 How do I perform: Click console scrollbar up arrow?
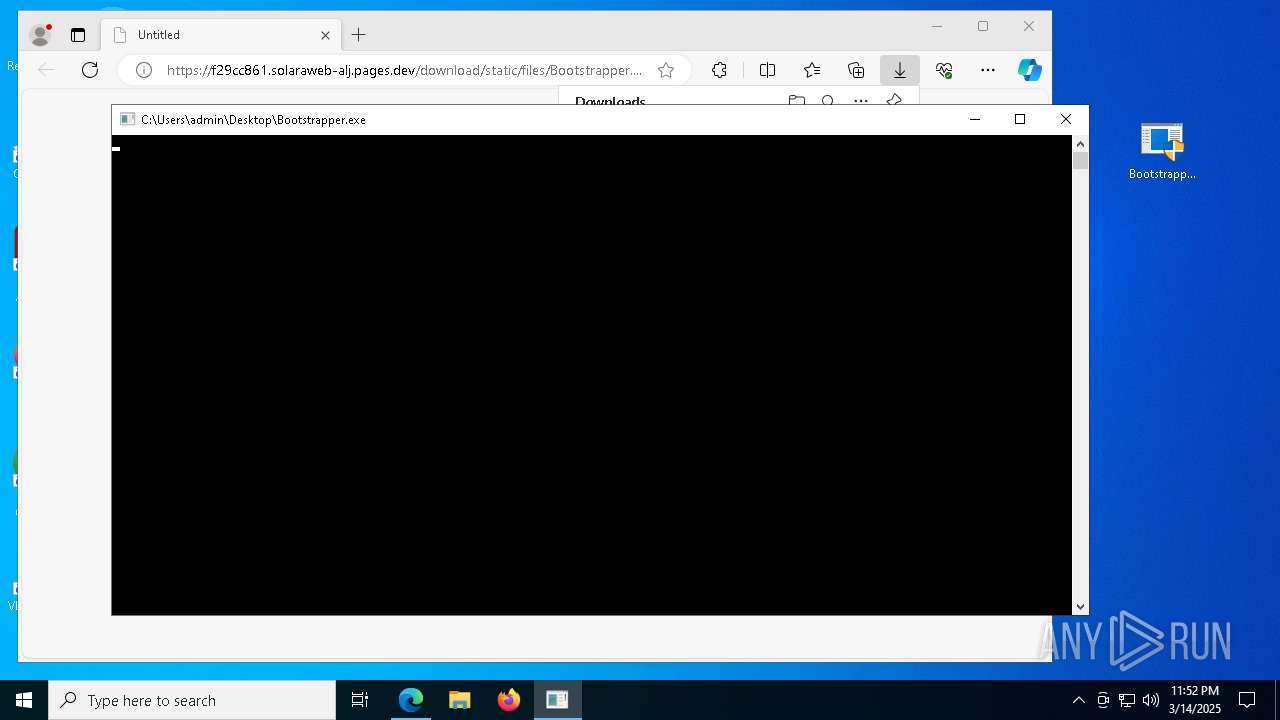click(x=1080, y=144)
